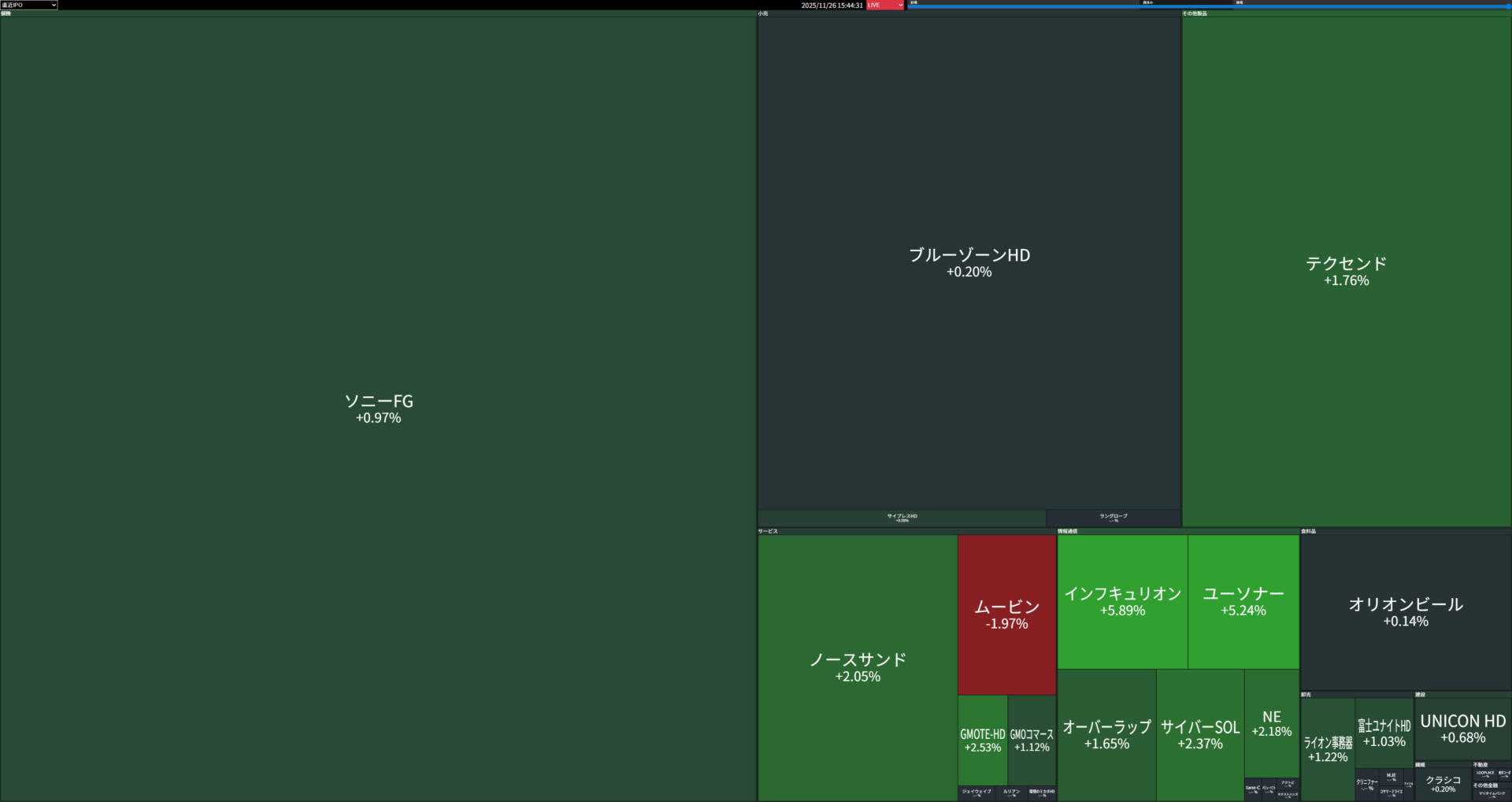Click the GMOコマース tile
This screenshot has height=802, width=1512.
pyautogui.click(x=1032, y=740)
